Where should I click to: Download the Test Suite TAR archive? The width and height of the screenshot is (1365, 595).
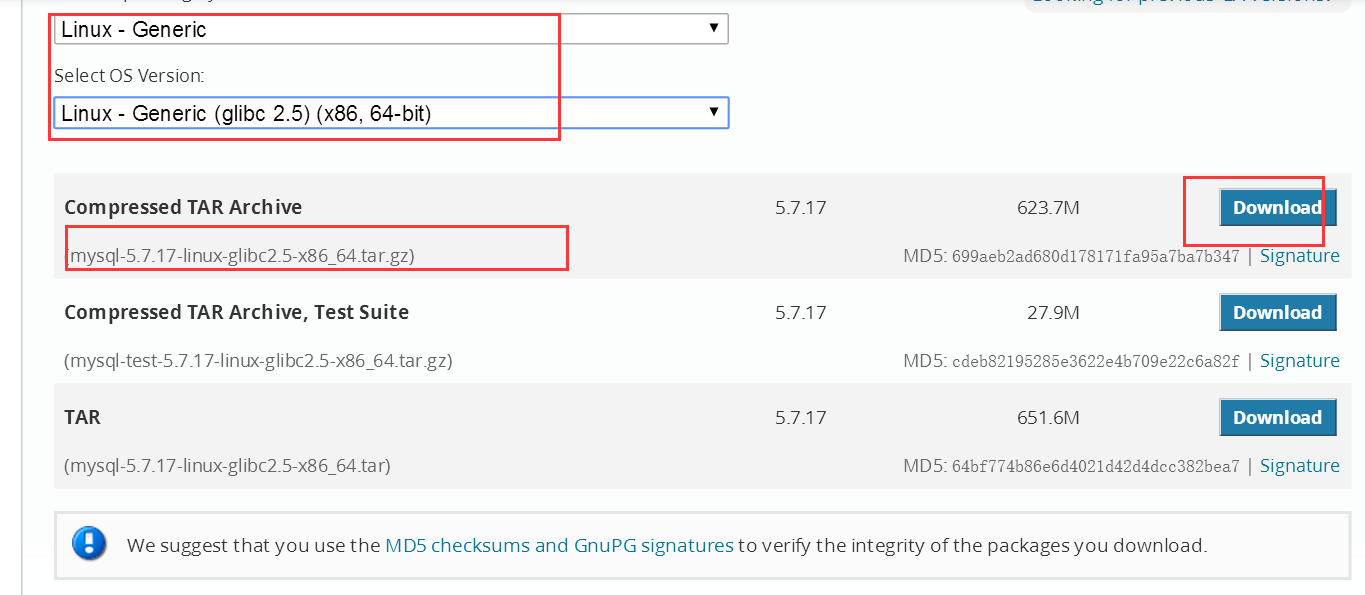[x=1277, y=312]
